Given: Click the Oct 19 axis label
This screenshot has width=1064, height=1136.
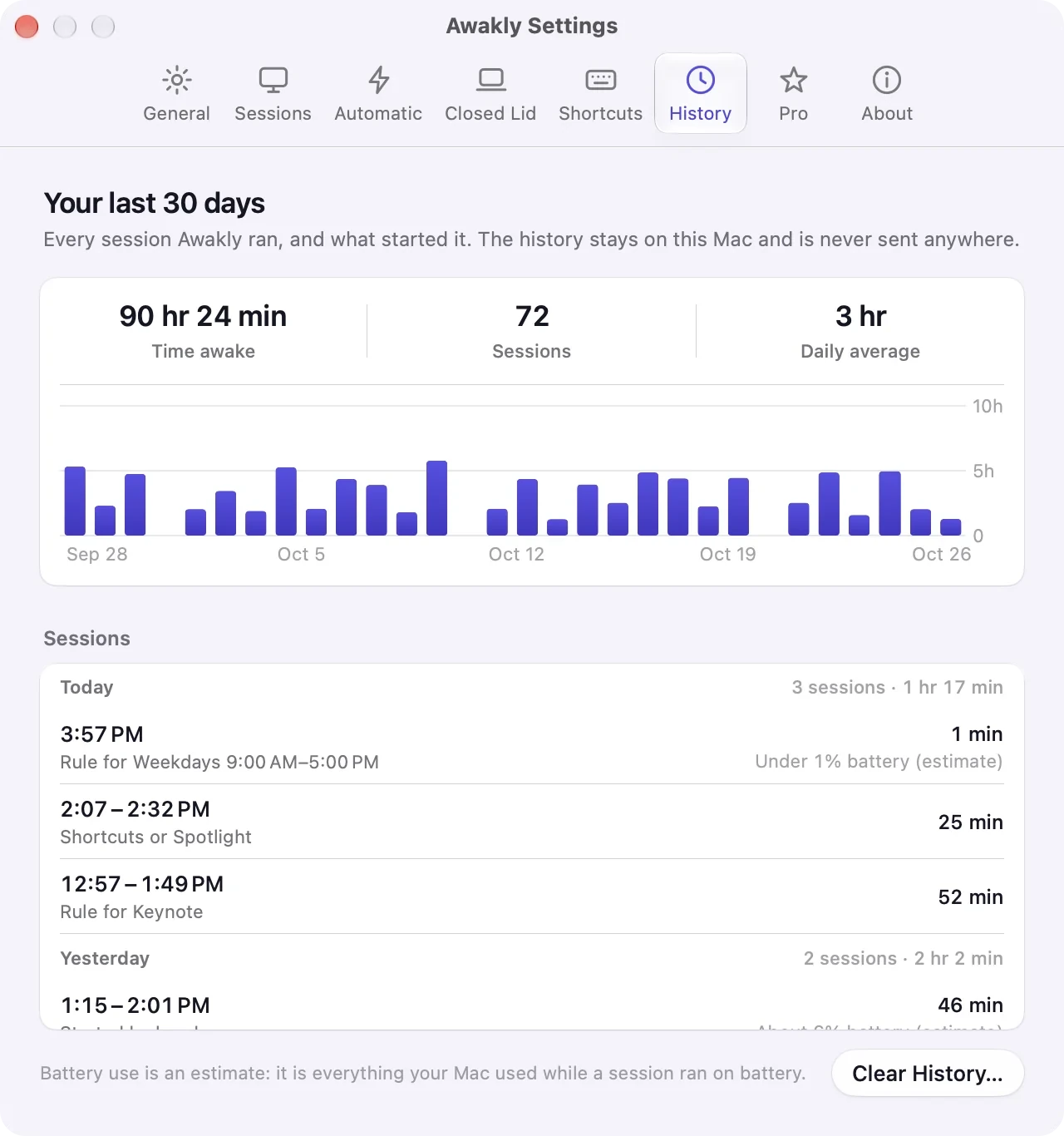Looking at the screenshot, I should coord(727,554).
